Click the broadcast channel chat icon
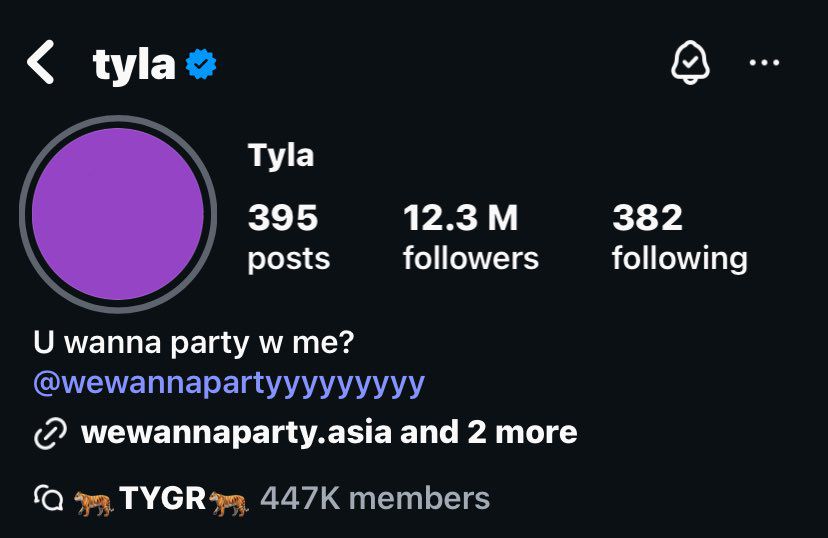Screen dimensions: 828x538 (x=48, y=497)
